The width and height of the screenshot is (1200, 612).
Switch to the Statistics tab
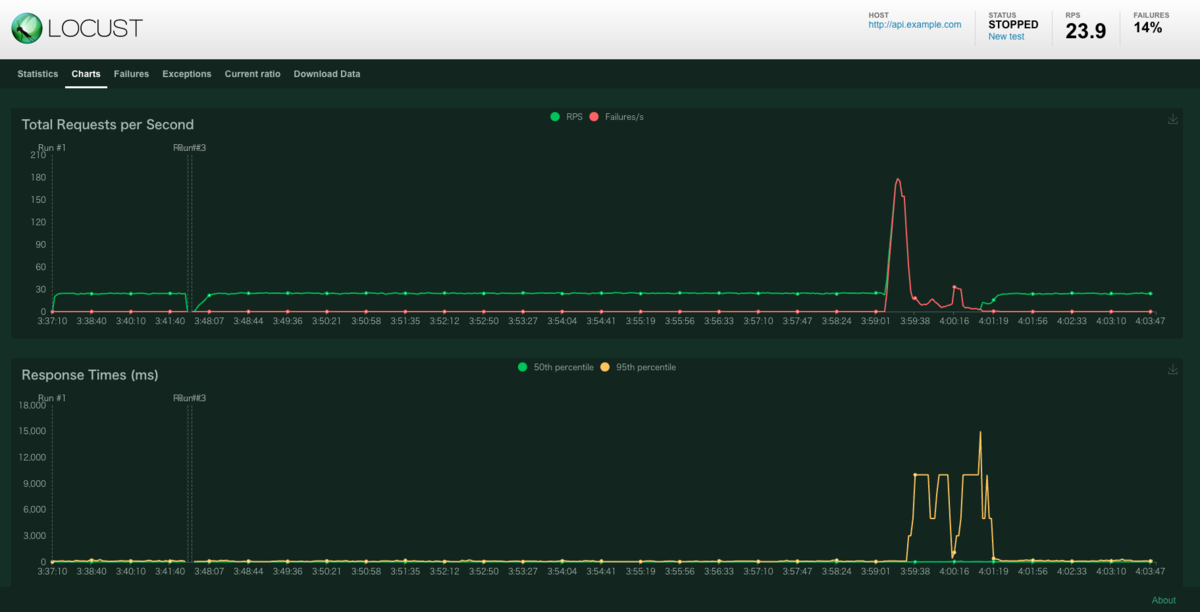[38, 74]
